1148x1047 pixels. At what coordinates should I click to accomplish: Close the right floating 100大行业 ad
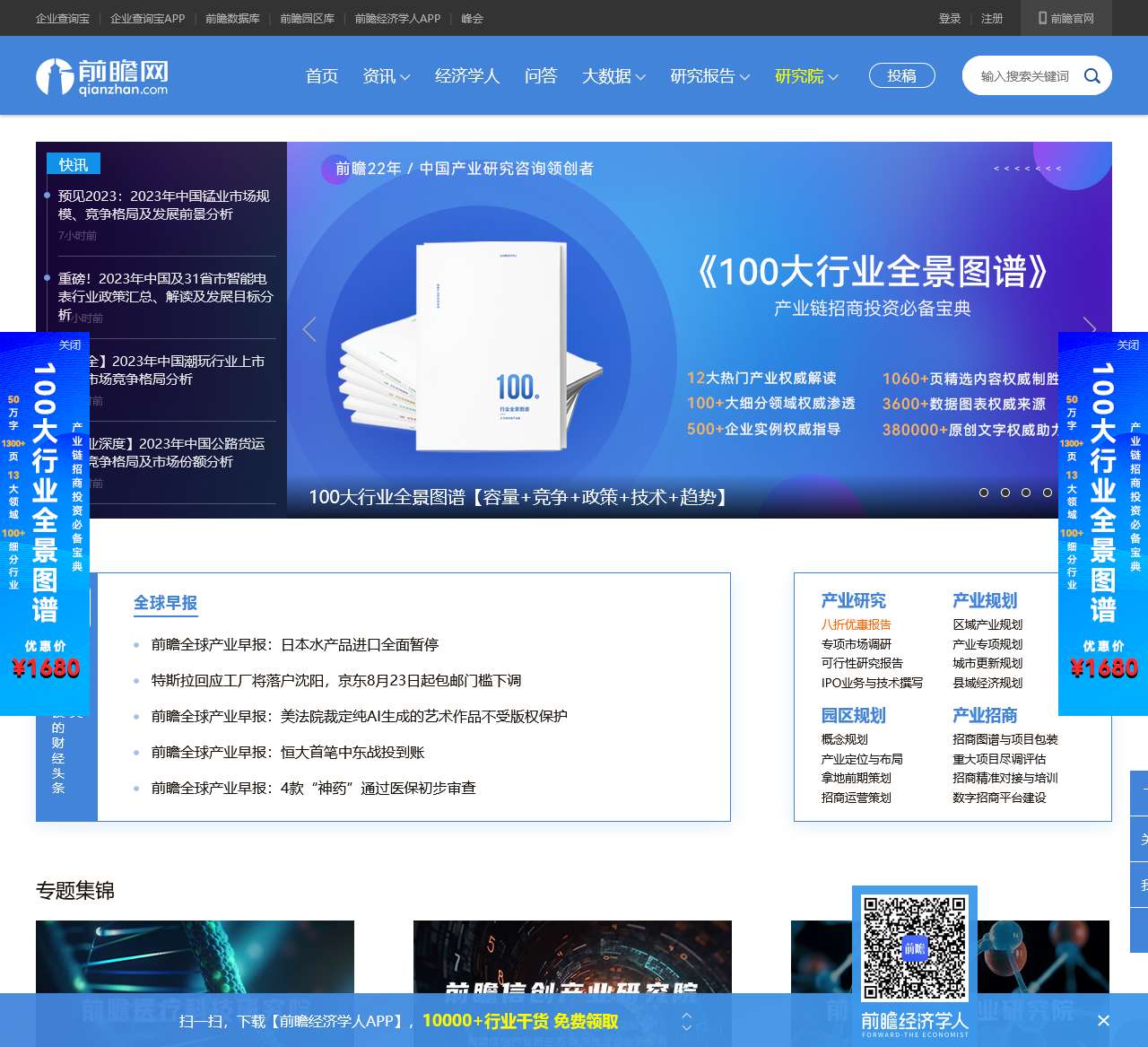[x=1127, y=345]
